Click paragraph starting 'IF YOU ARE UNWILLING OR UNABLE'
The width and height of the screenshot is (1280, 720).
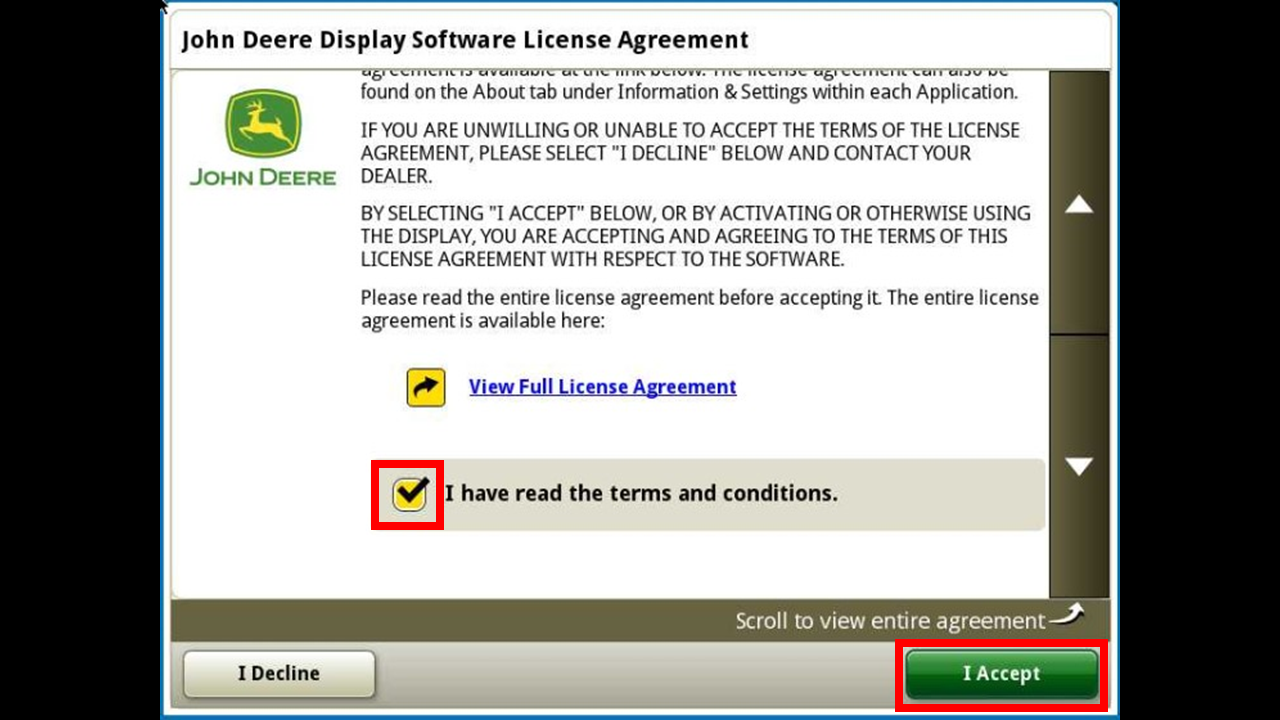pos(690,153)
